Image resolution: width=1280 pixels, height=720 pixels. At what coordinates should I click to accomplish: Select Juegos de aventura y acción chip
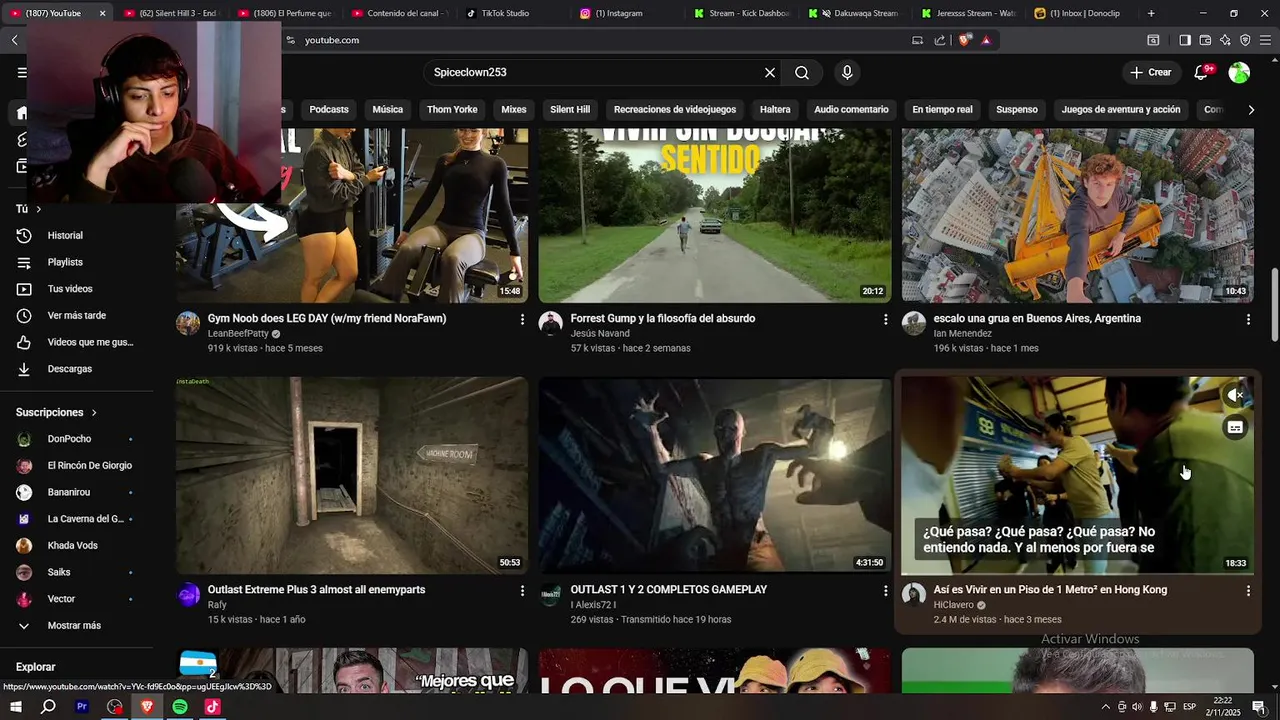[1121, 109]
